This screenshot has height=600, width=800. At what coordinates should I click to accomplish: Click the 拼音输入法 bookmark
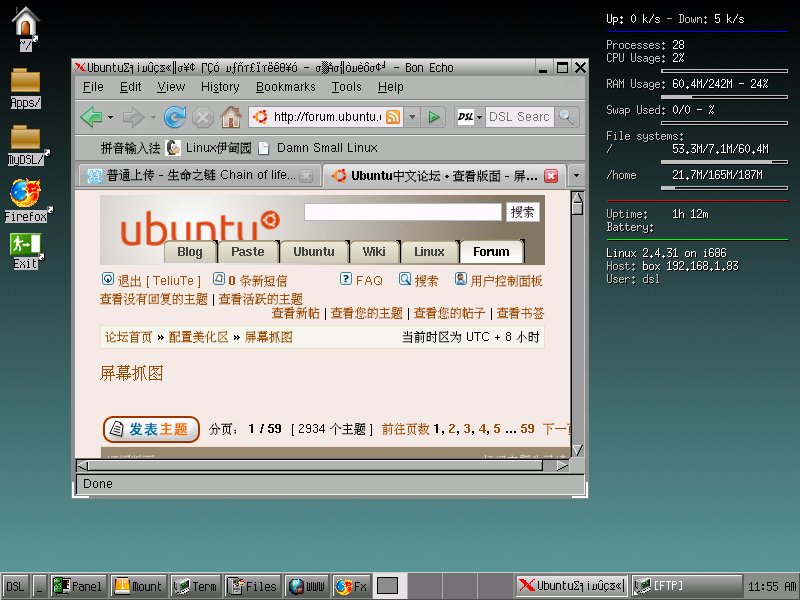tap(130, 148)
